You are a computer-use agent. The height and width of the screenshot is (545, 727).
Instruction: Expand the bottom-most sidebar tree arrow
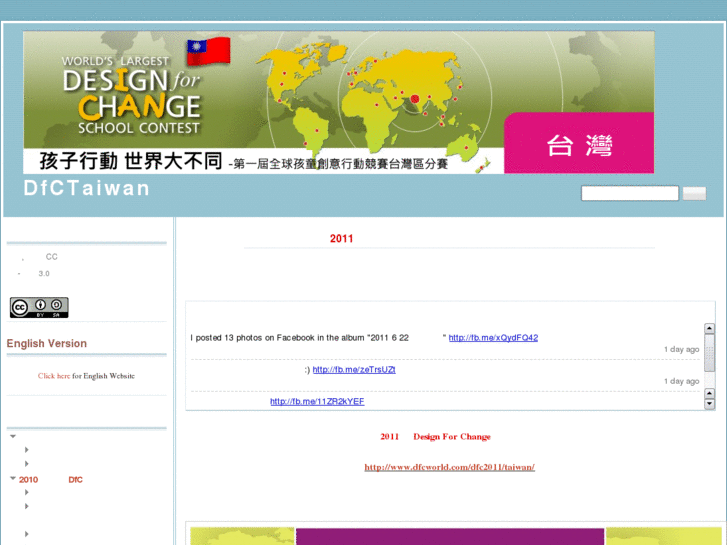26,534
